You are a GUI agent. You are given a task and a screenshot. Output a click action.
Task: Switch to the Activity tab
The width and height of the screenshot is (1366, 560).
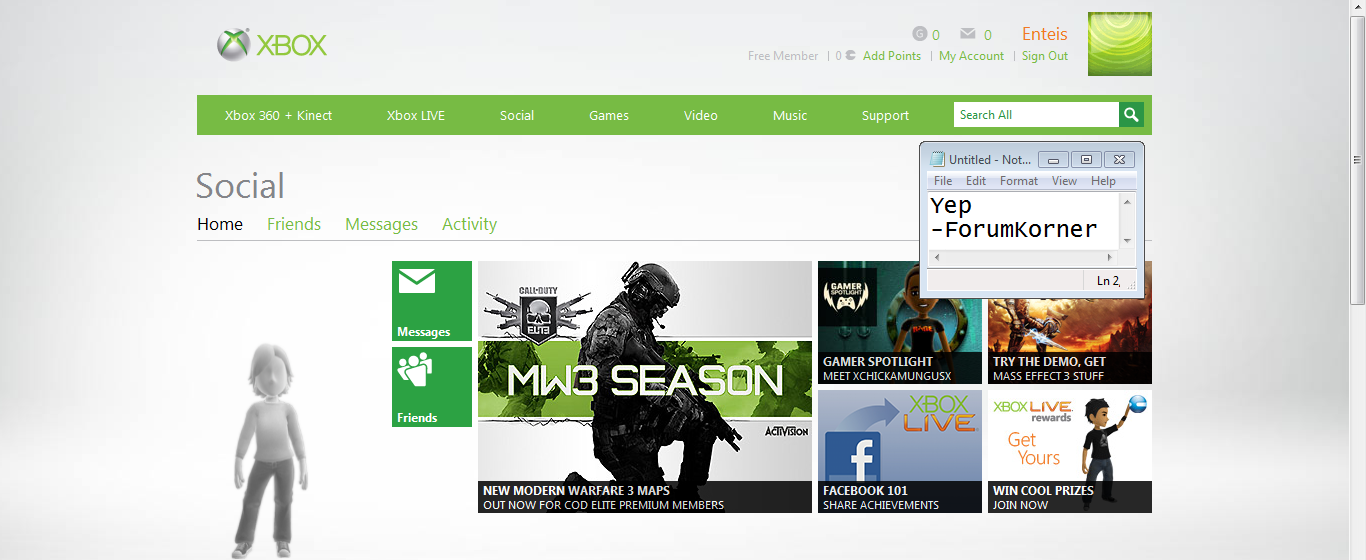(x=470, y=224)
